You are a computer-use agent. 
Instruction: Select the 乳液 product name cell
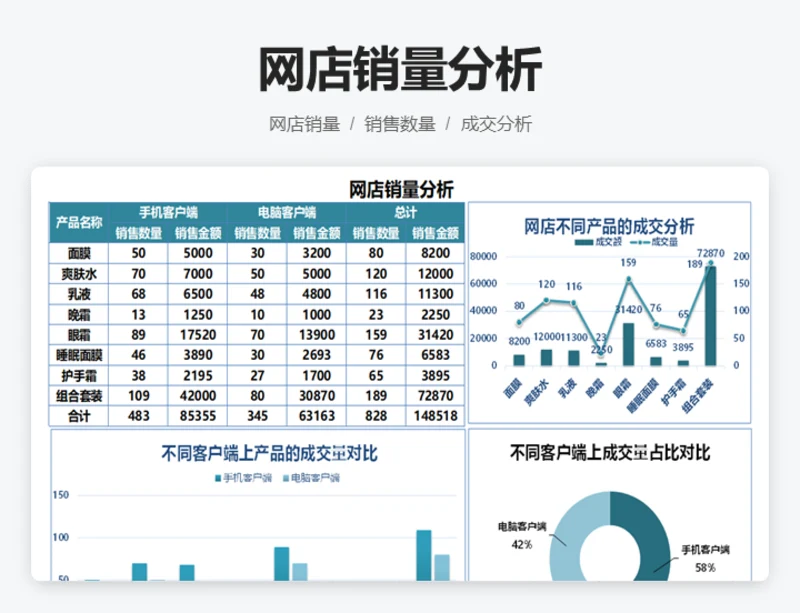(x=79, y=294)
